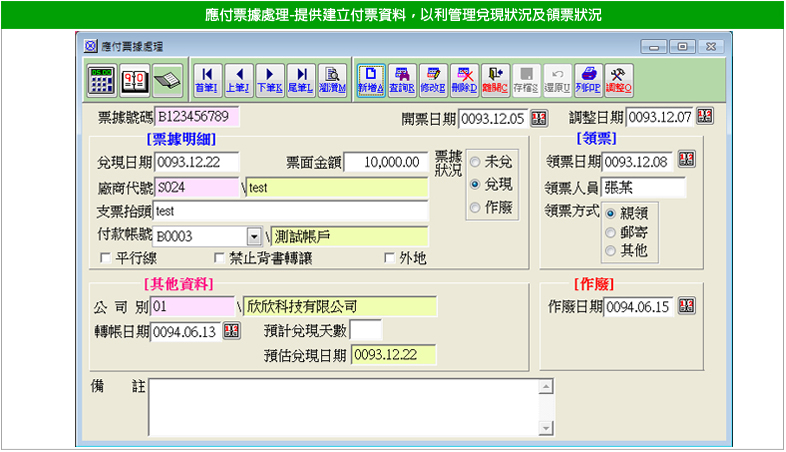Open the calculator icon in toolbar
Image resolution: width=786 pixels, height=452 pixels.
101,79
